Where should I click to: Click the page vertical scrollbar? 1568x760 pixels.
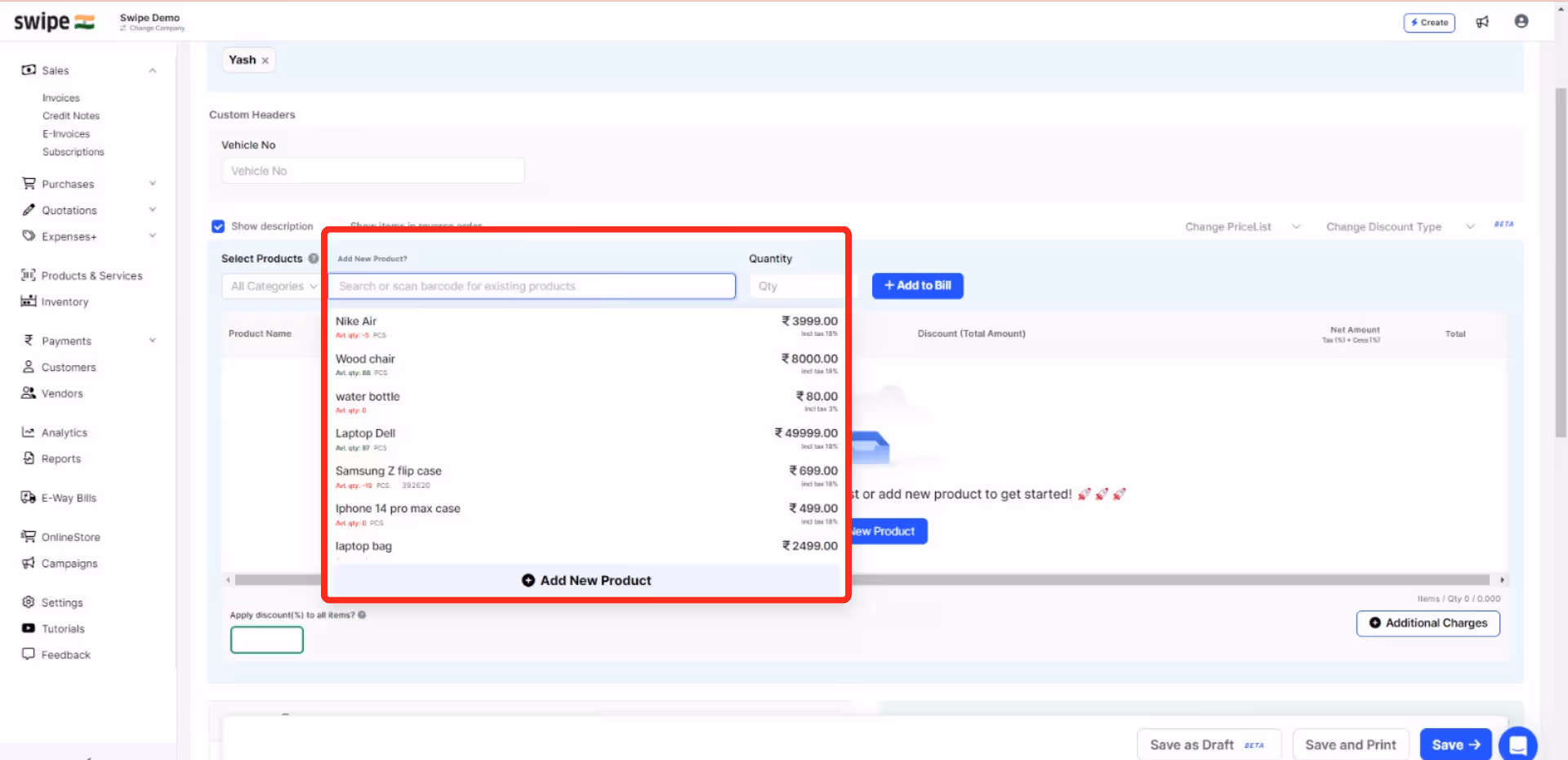click(x=1561, y=262)
